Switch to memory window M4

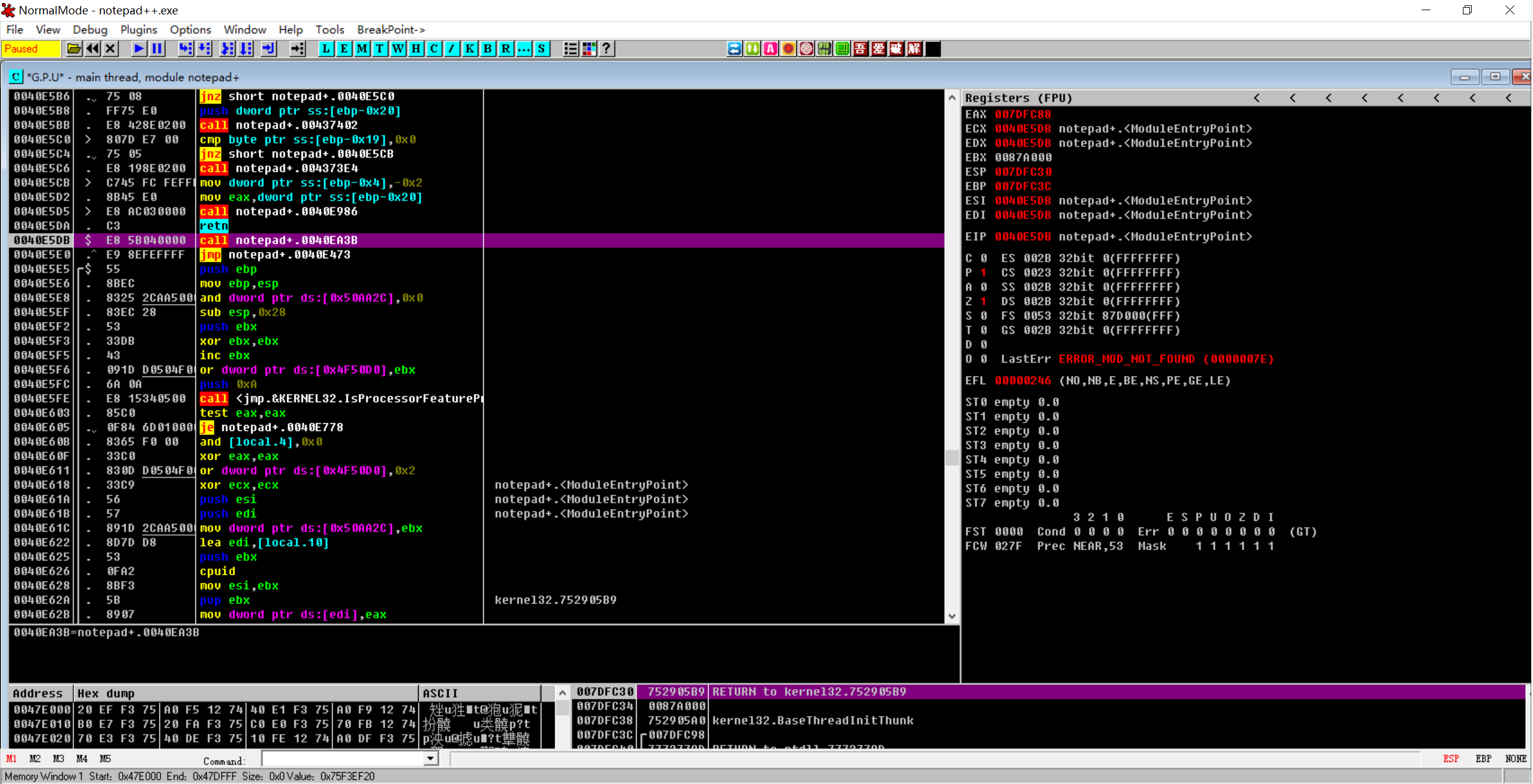[x=82, y=759]
